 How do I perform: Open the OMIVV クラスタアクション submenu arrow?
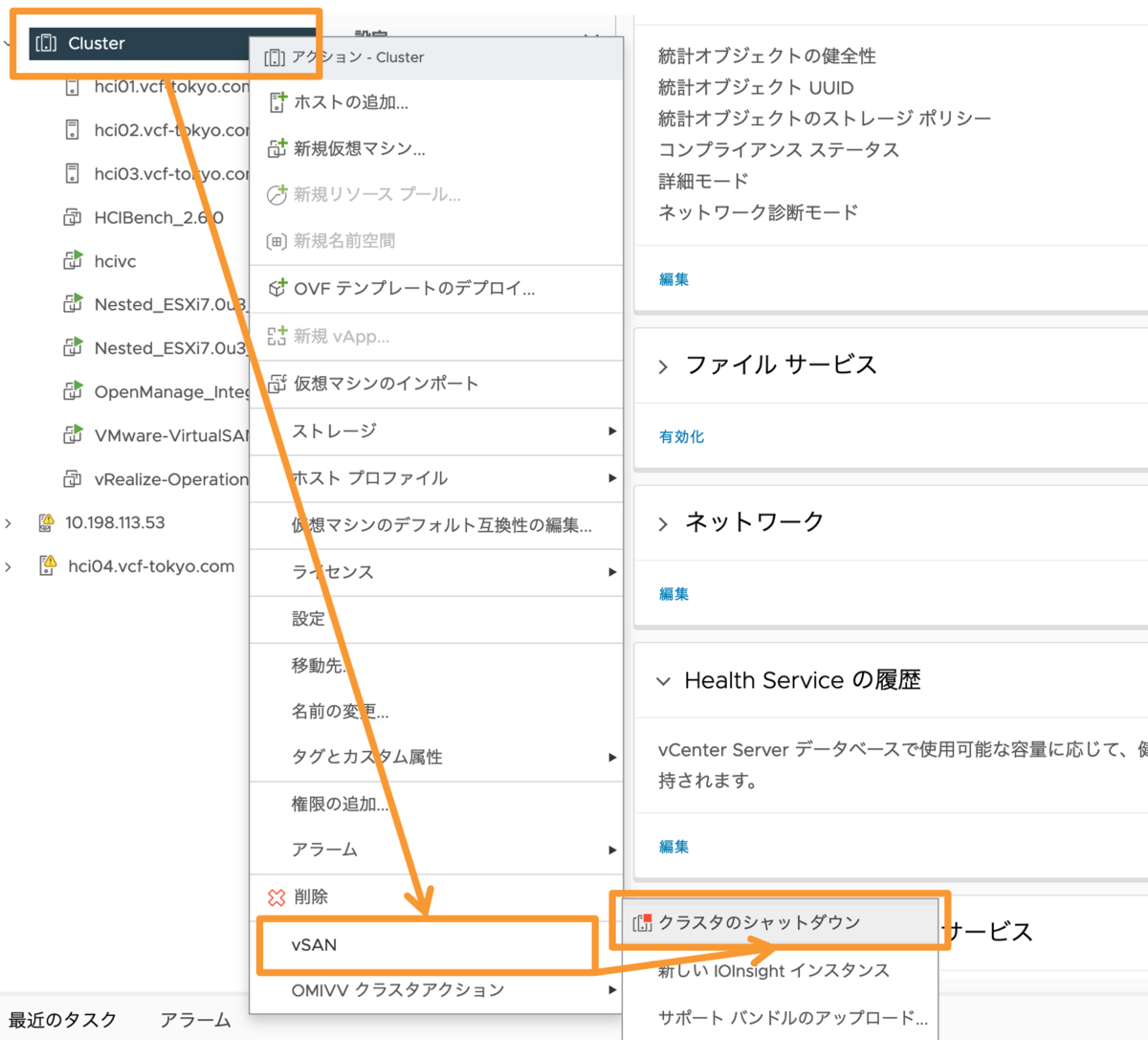coord(612,989)
